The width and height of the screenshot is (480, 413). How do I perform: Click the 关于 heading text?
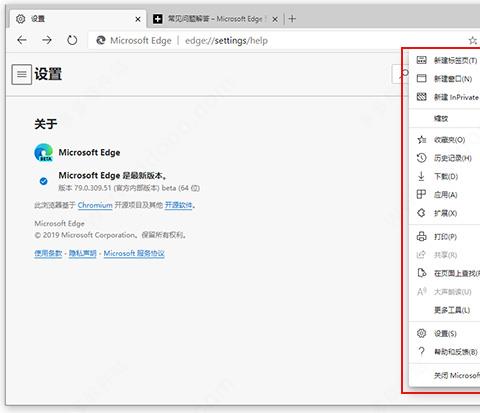click(x=46, y=124)
